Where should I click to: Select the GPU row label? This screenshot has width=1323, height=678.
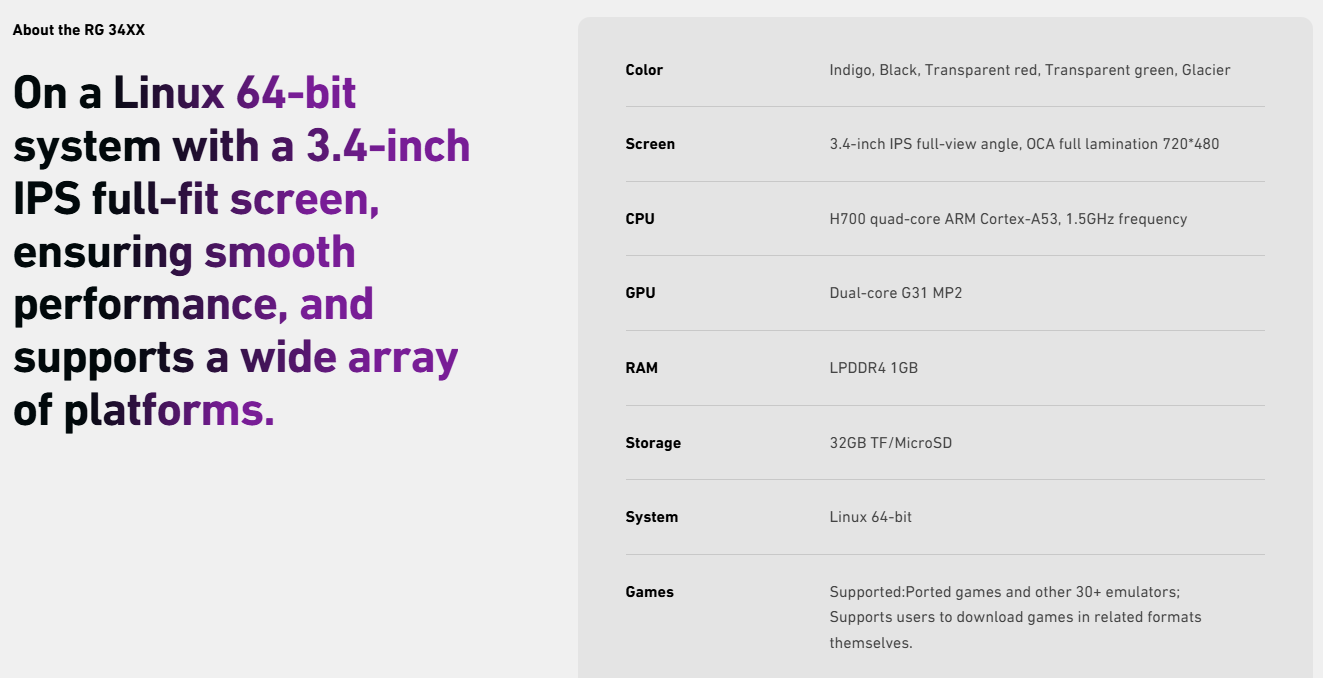[x=640, y=293]
